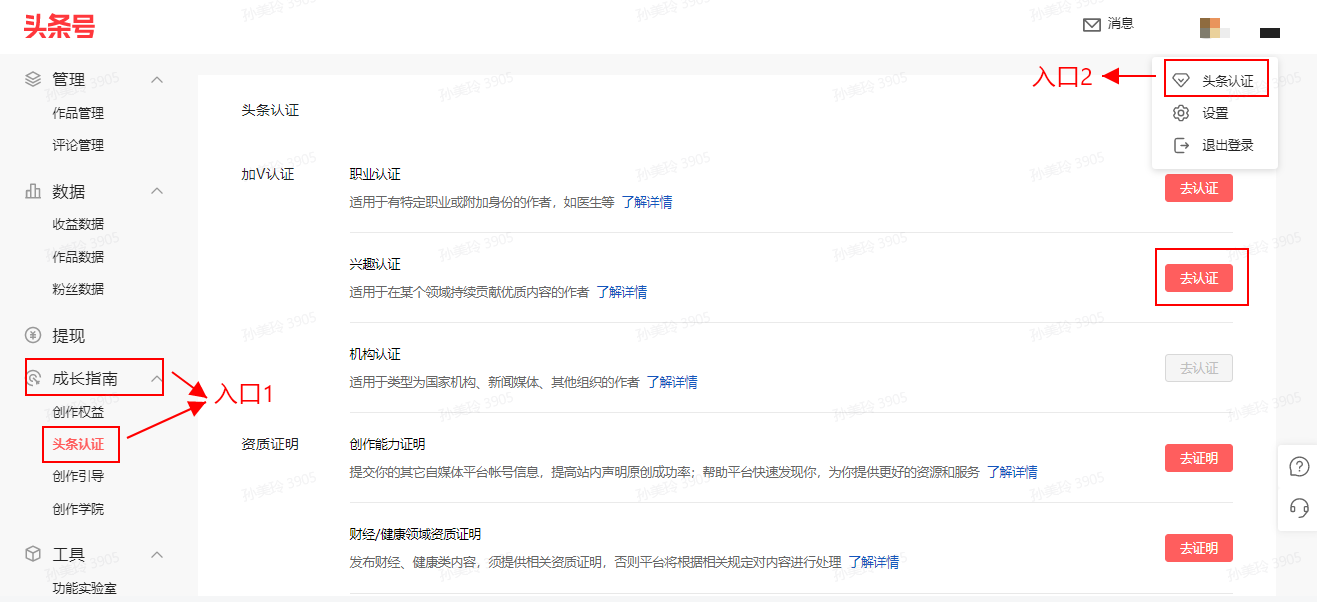Click the 创作能力证明 title
The height and width of the screenshot is (602, 1317).
pyautogui.click(x=387, y=444)
